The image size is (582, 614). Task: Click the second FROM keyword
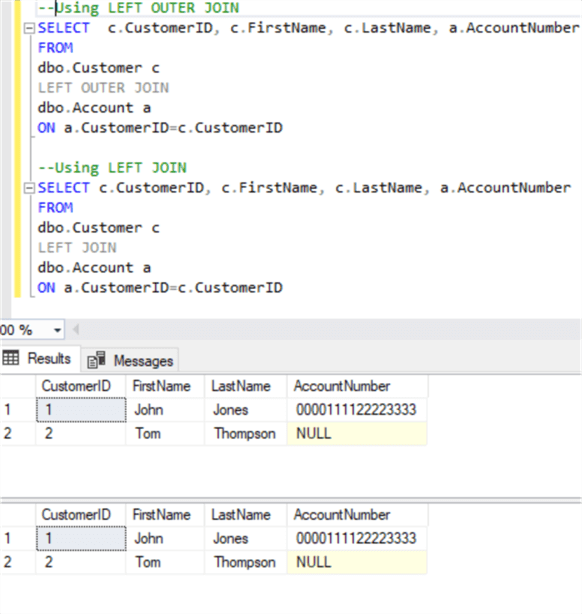click(55, 208)
